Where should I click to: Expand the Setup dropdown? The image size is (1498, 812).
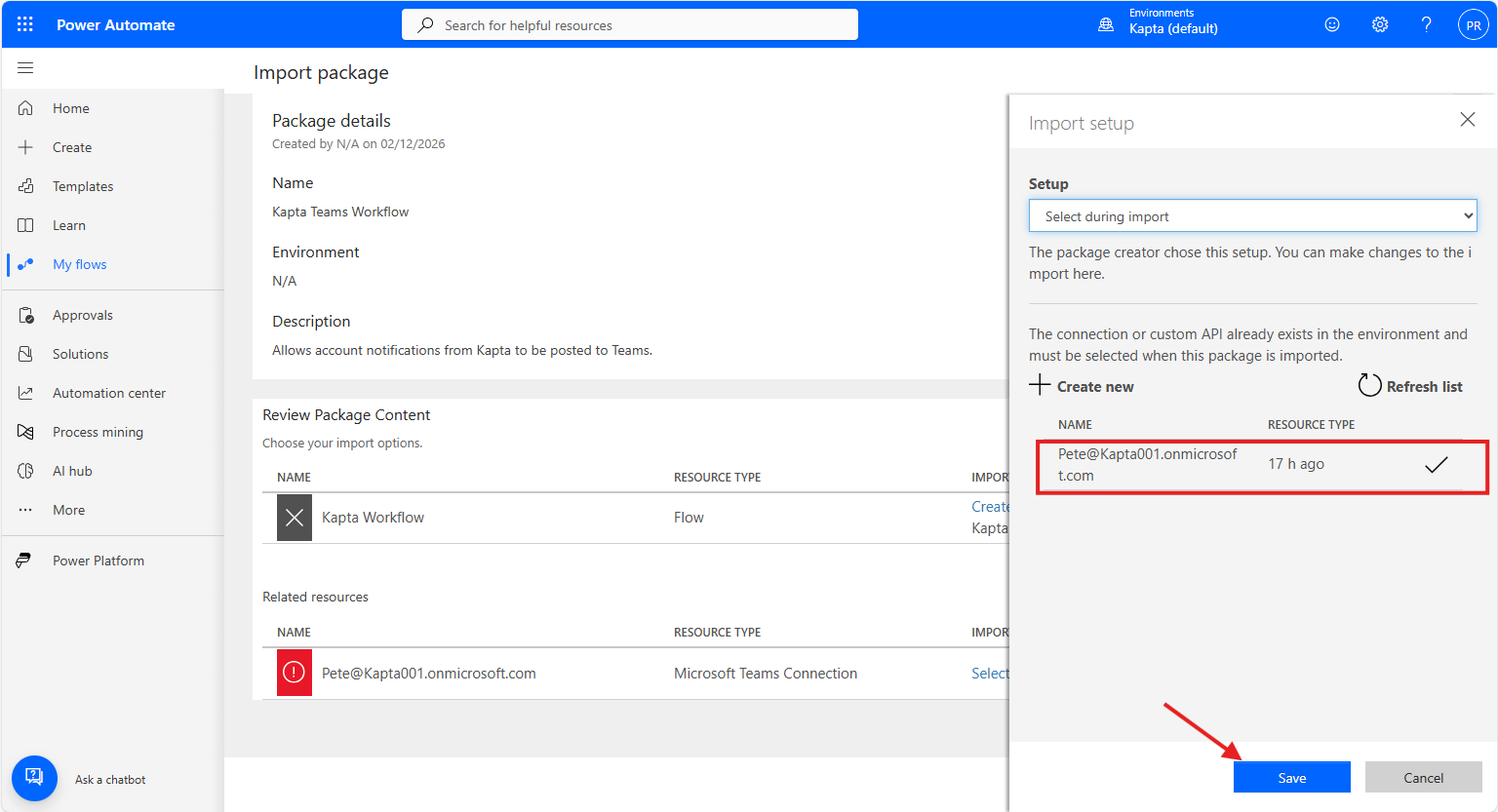click(1252, 216)
